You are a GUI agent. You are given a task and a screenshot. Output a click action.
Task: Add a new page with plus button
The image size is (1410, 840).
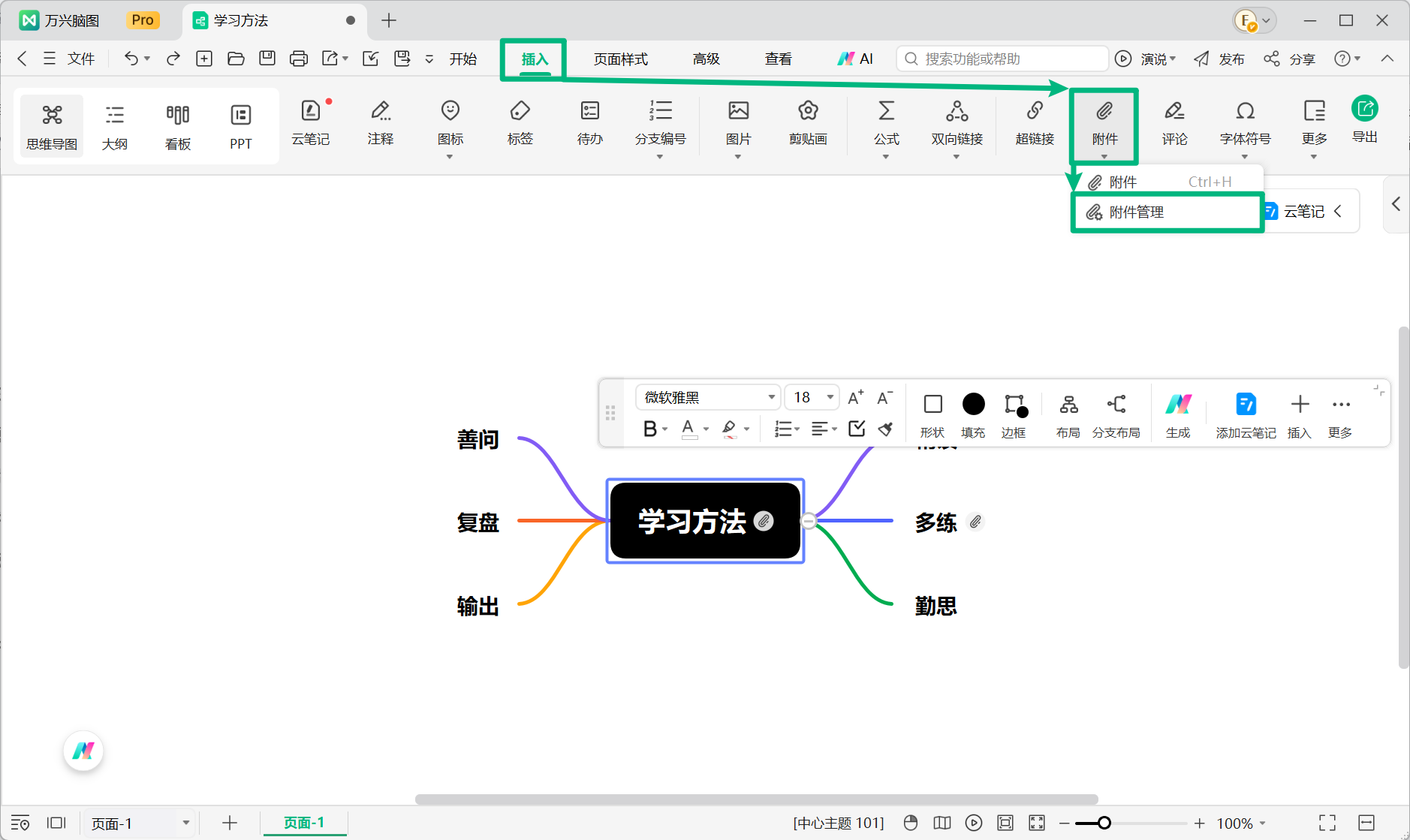(x=230, y=823)
